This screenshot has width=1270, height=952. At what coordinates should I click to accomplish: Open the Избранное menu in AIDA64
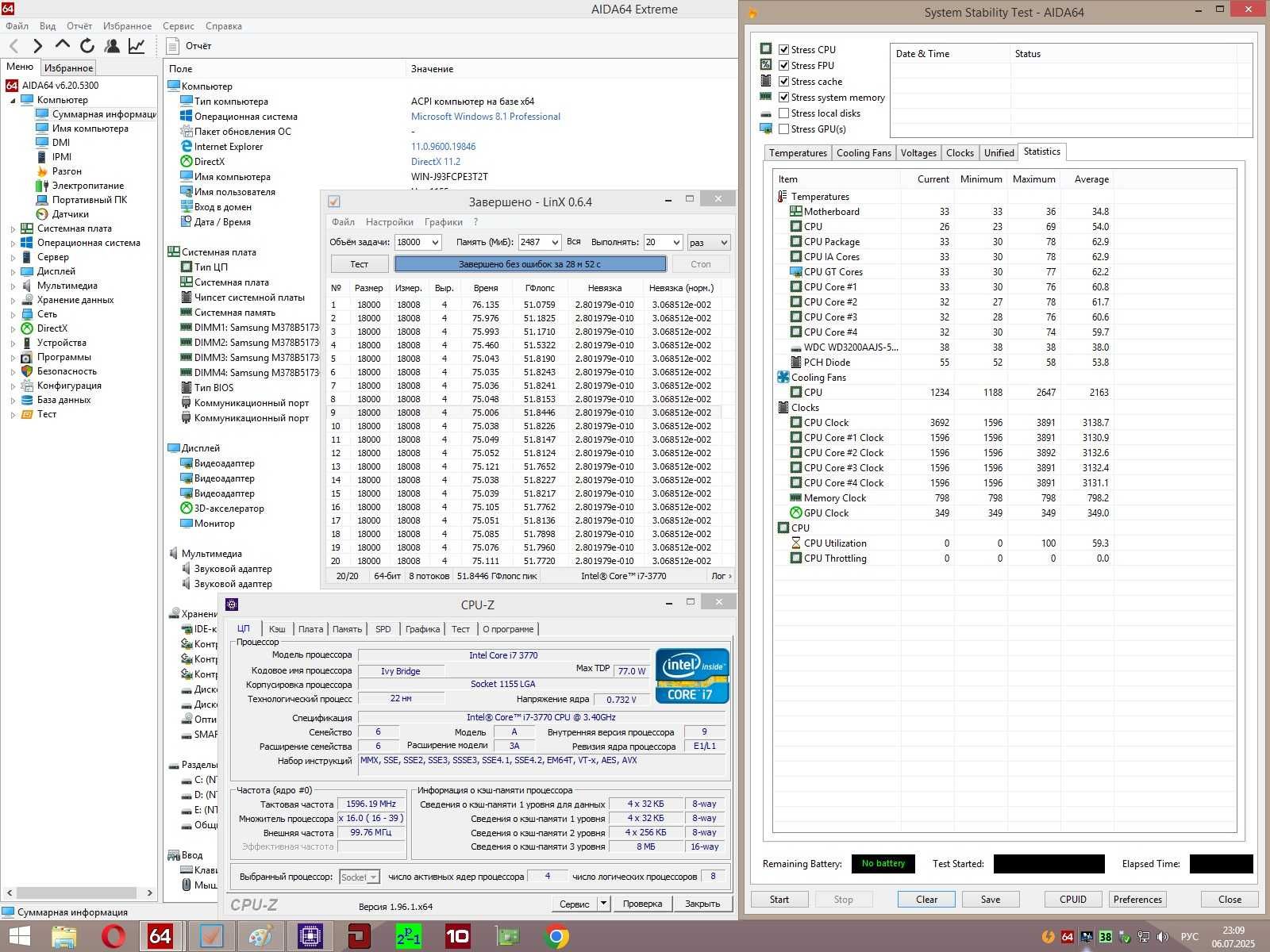(127, 26)
